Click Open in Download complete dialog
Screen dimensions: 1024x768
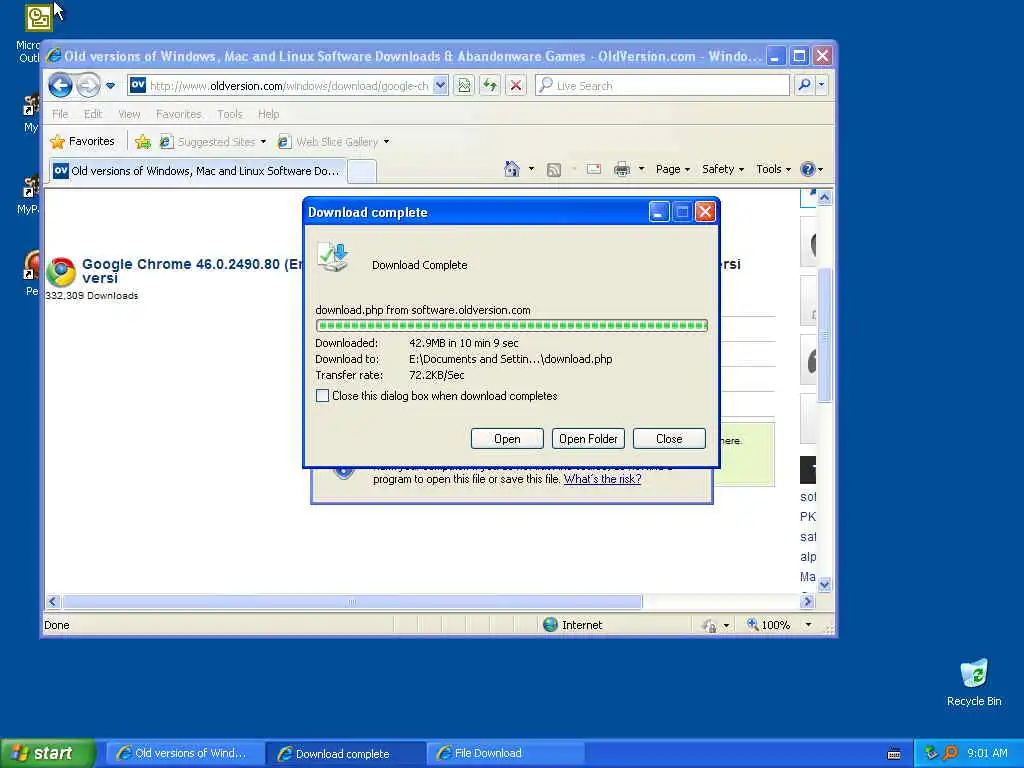click(507, 439)
